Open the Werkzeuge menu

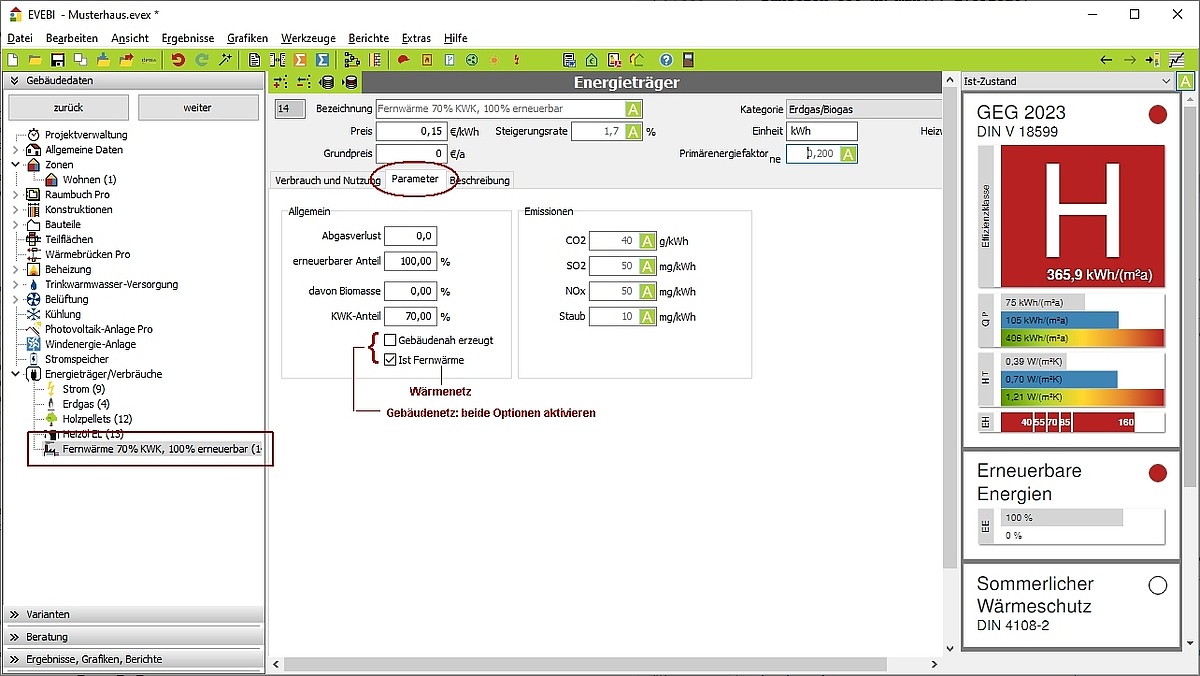click(x=308, y=38)
